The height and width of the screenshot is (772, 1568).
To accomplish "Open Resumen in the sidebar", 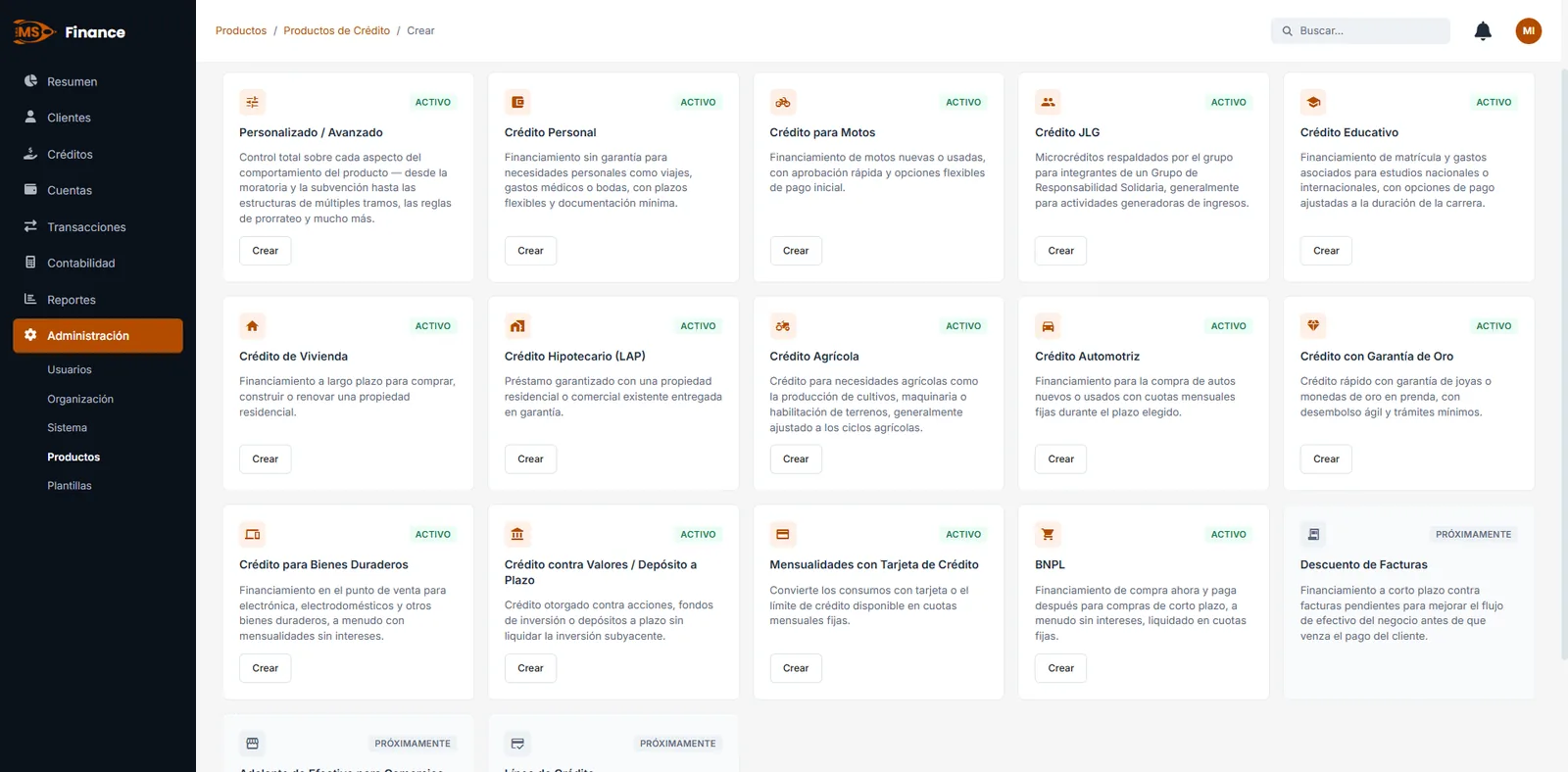I will click(98, 81).
